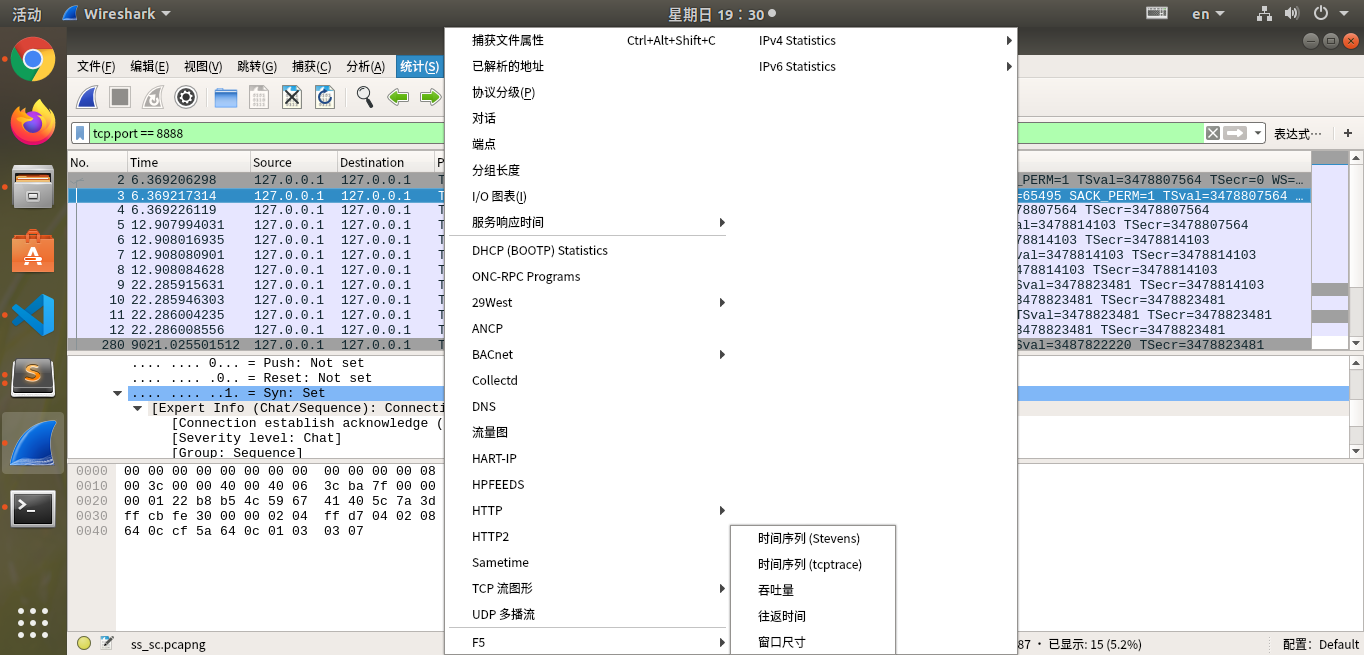Viewport: 1364px width, 655px height.
Task: Add a filter button with plus icon
Action: pos(1347,133)
